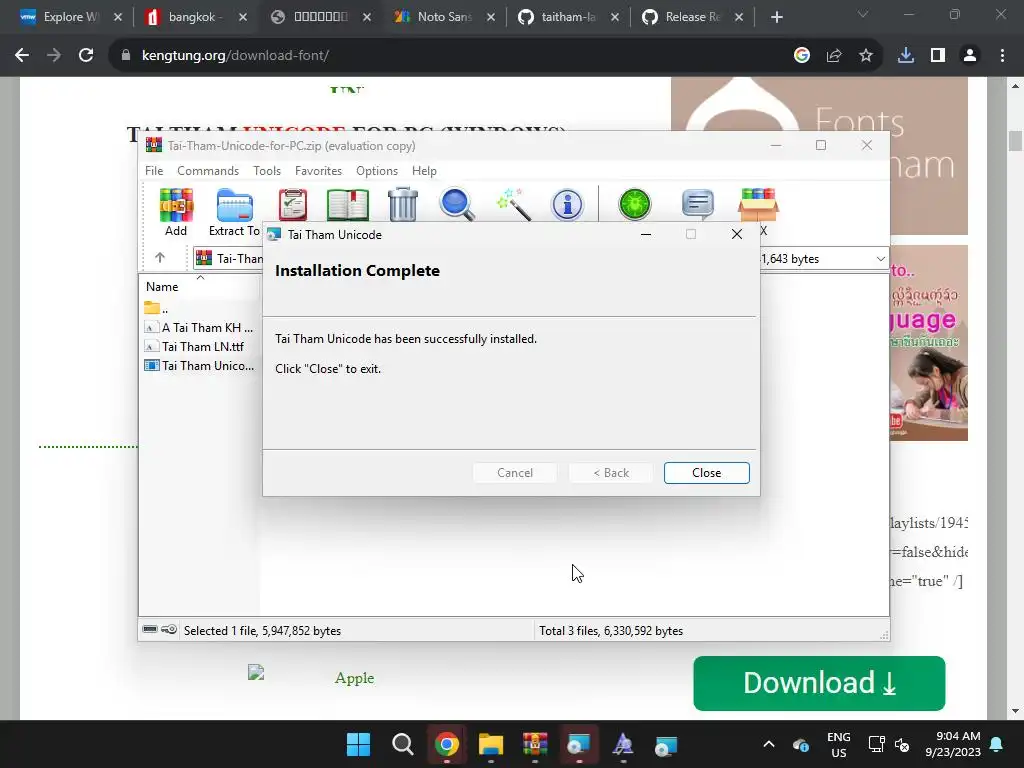Click the WinRAR VirusScan green bug icon
The image size is (1024, 768).
[634, 205]
